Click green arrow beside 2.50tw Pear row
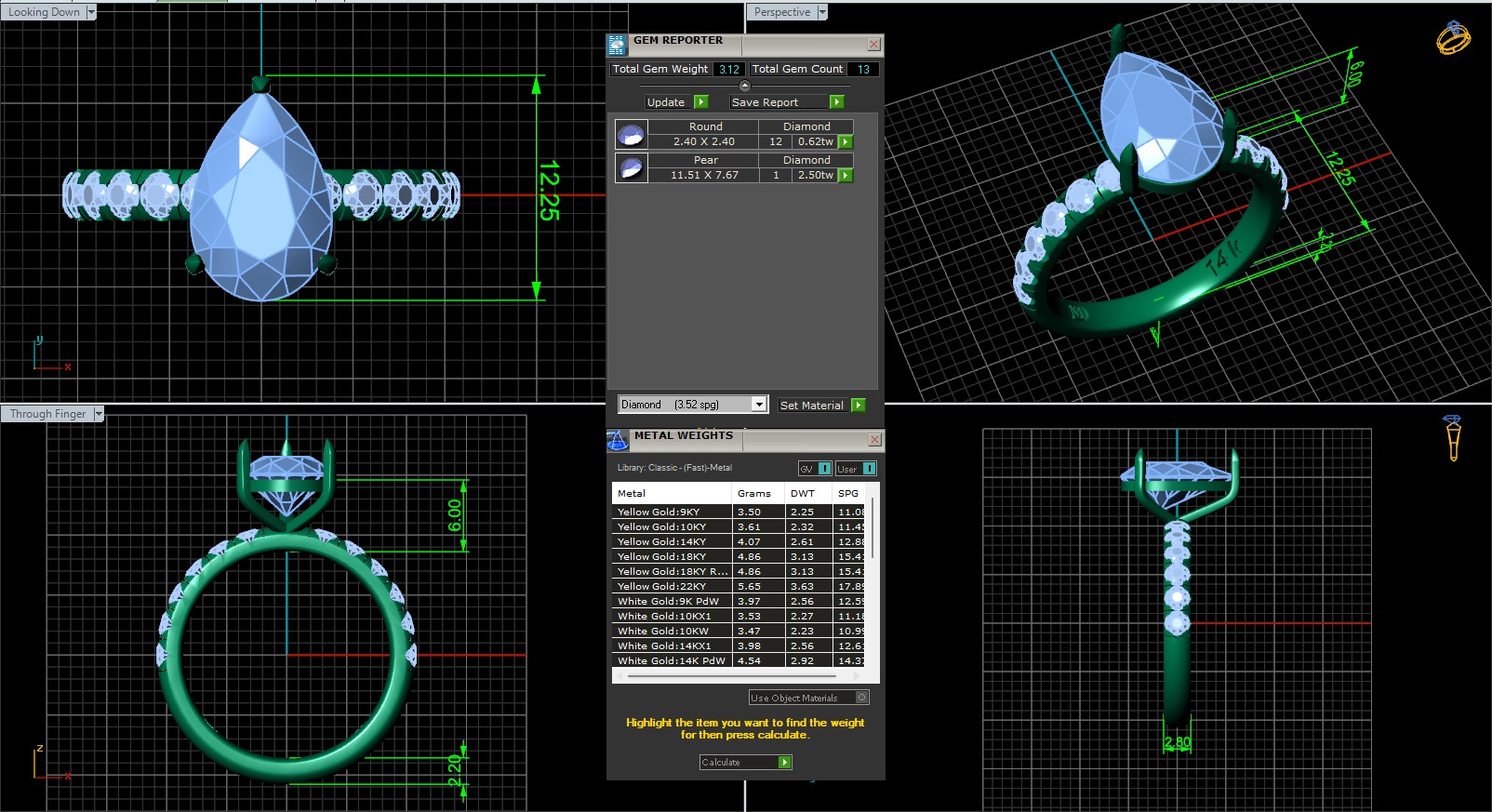This screenshot has height=812, width=1492. (846, 176)
